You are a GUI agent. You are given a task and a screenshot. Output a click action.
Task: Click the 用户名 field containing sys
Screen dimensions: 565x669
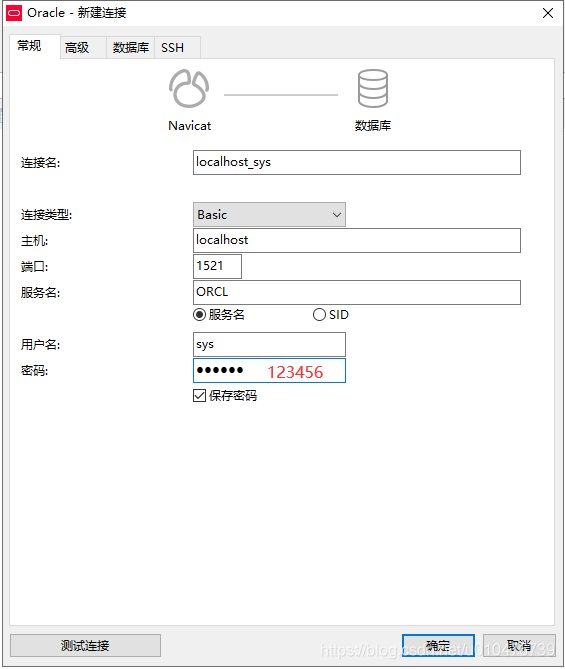269,345
